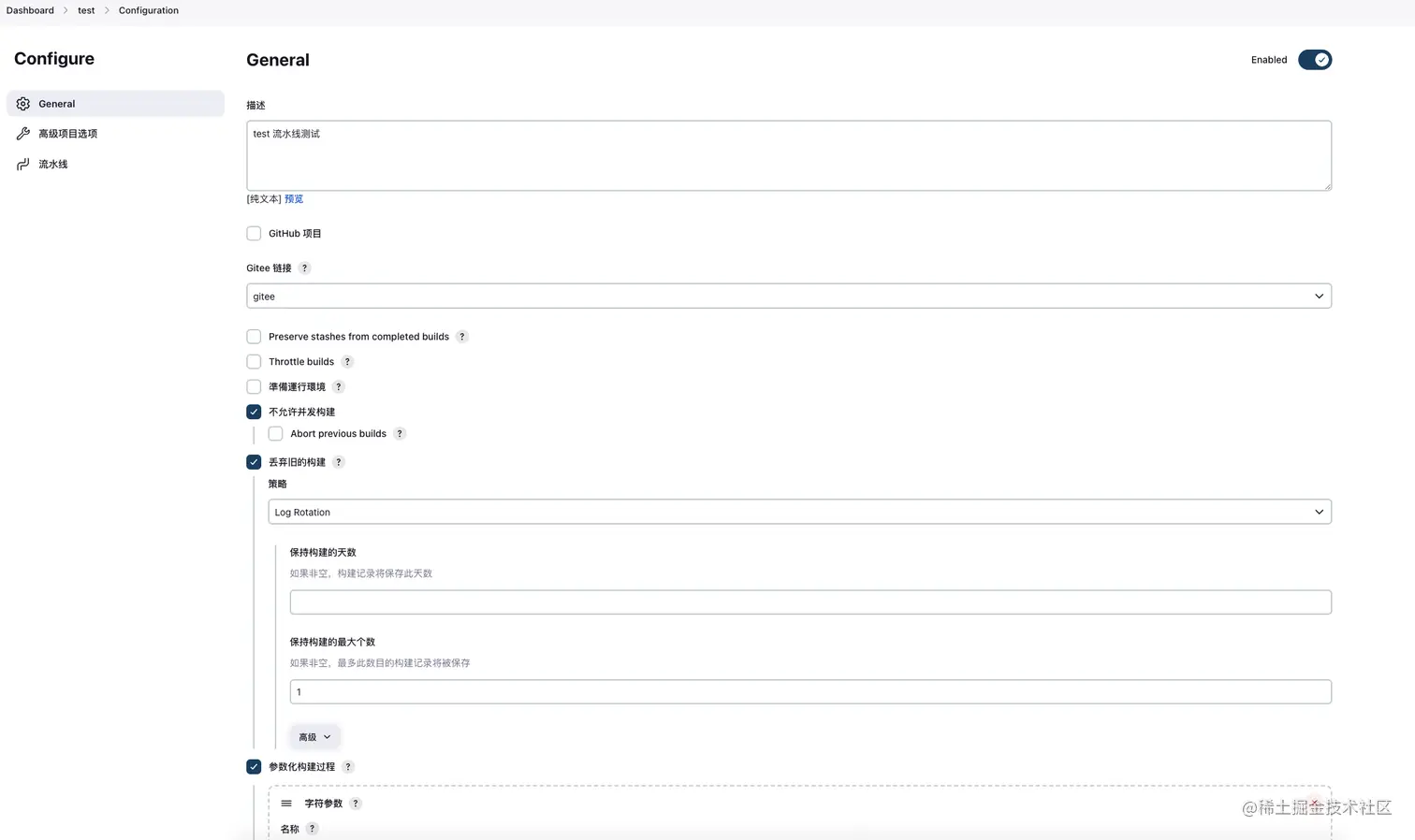1415x840 pixels.
Task: Open help icon beside 準備運行環境
Action: (x=339, y=387)
